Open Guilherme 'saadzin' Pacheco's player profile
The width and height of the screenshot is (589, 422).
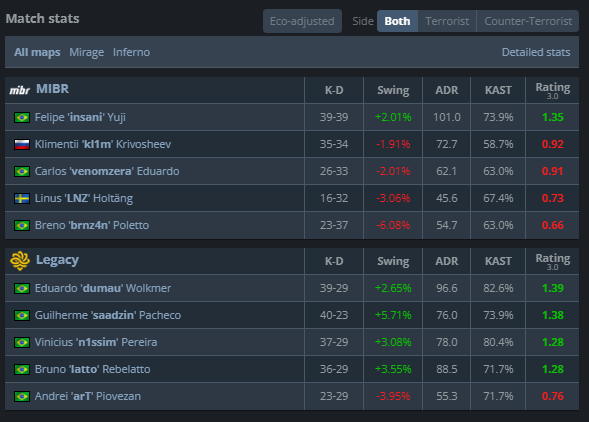(108, 315)
